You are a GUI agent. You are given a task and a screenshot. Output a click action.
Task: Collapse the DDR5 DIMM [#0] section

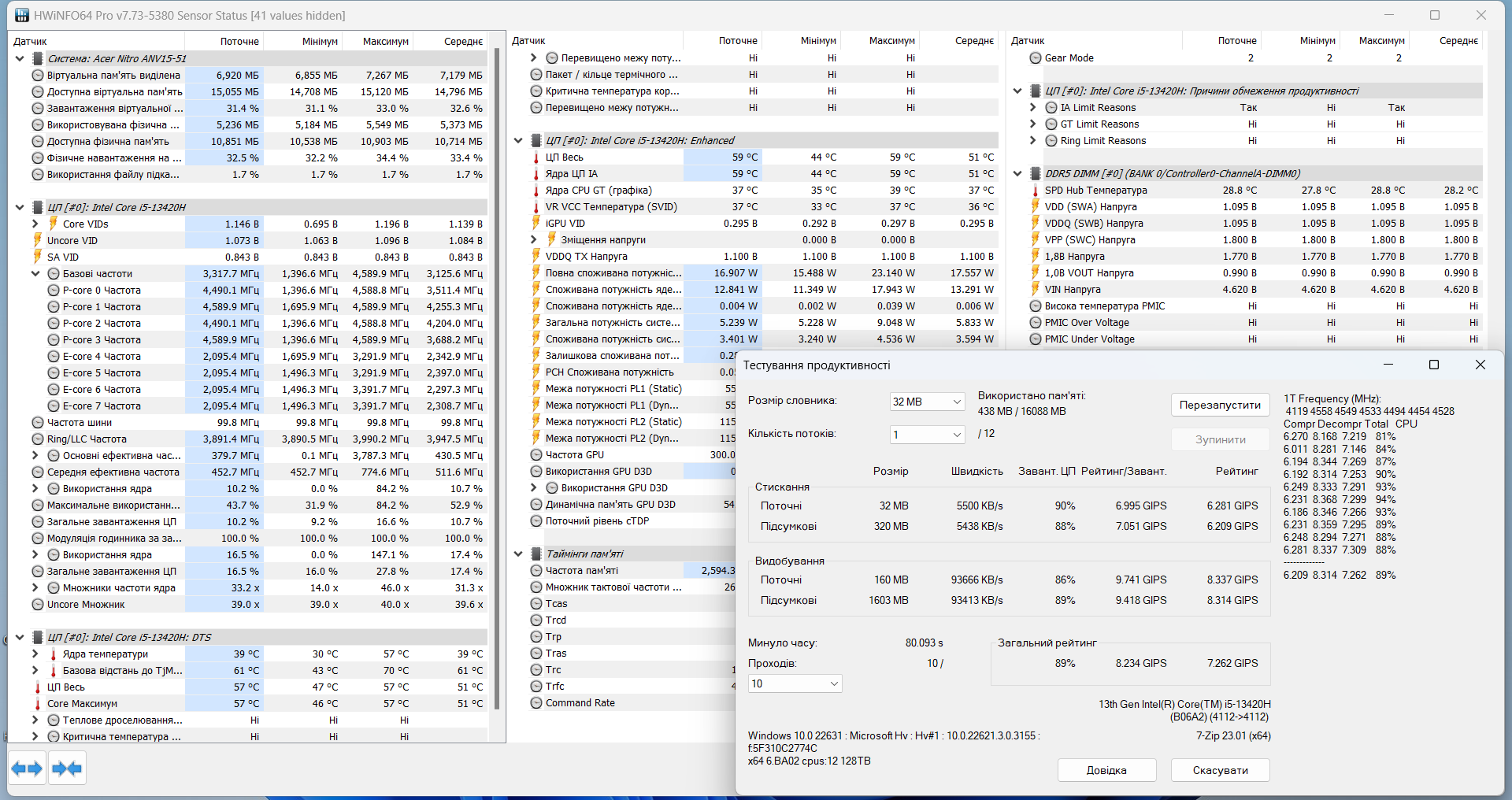tap(1017, 173)
